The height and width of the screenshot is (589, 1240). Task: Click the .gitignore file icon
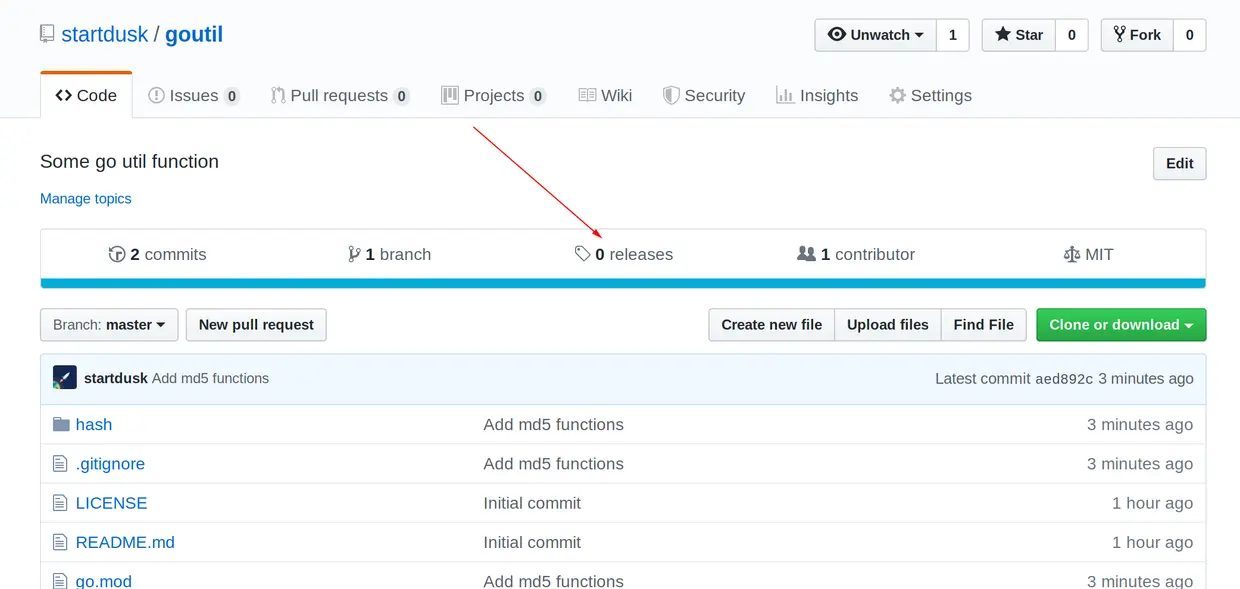pyautogui.click(x=60, y=464)
